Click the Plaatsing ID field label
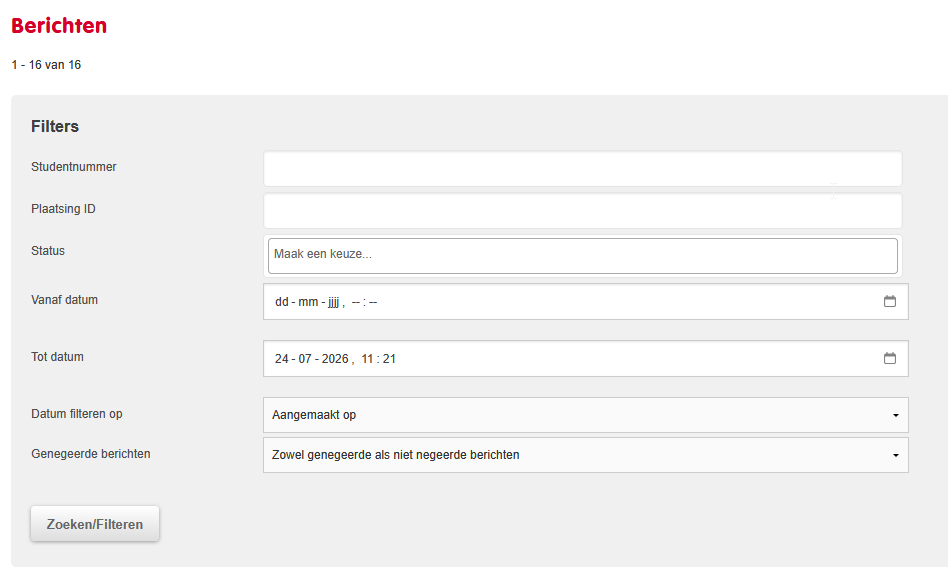Image resolution: width=948 pixels, height=569 pixels. point(63,209)
